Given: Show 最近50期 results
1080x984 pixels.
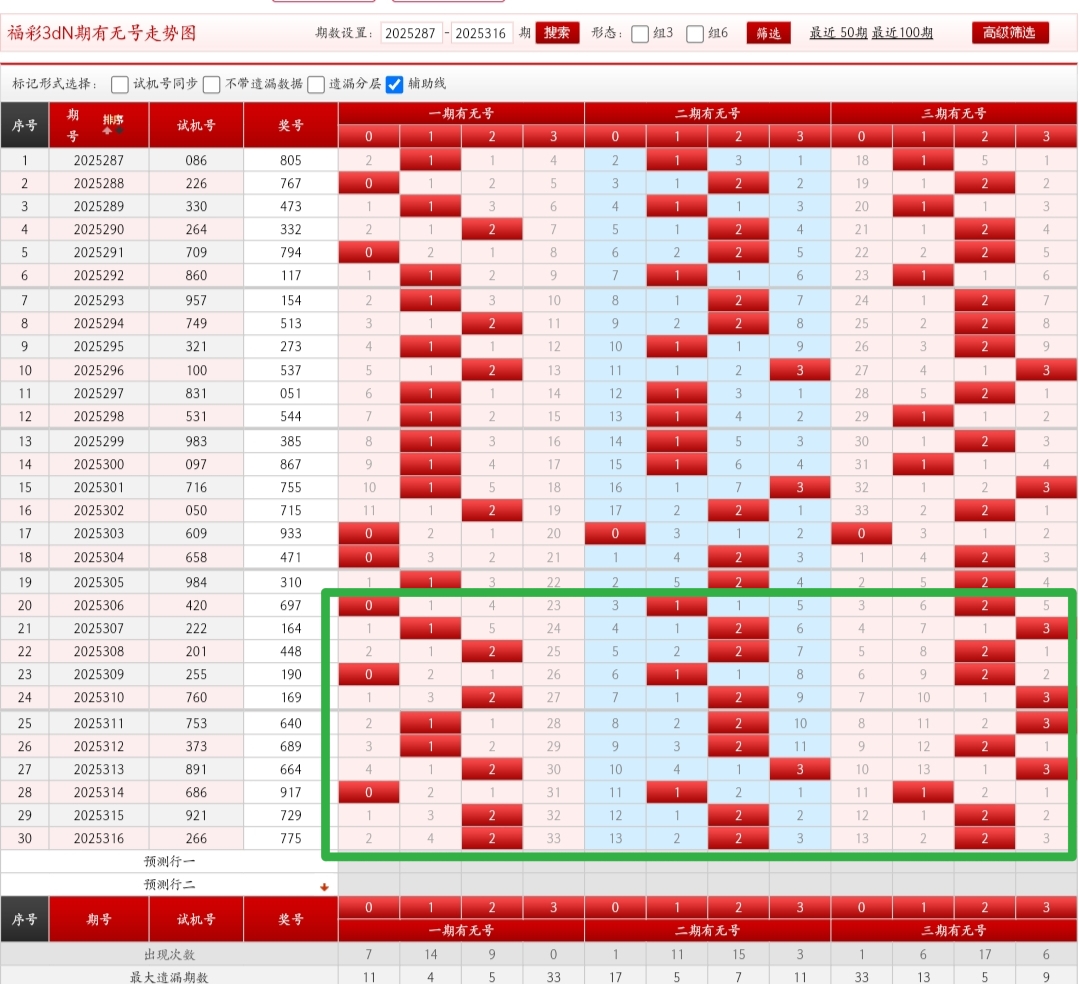Looking at the screenshot, I should (838, 33).
